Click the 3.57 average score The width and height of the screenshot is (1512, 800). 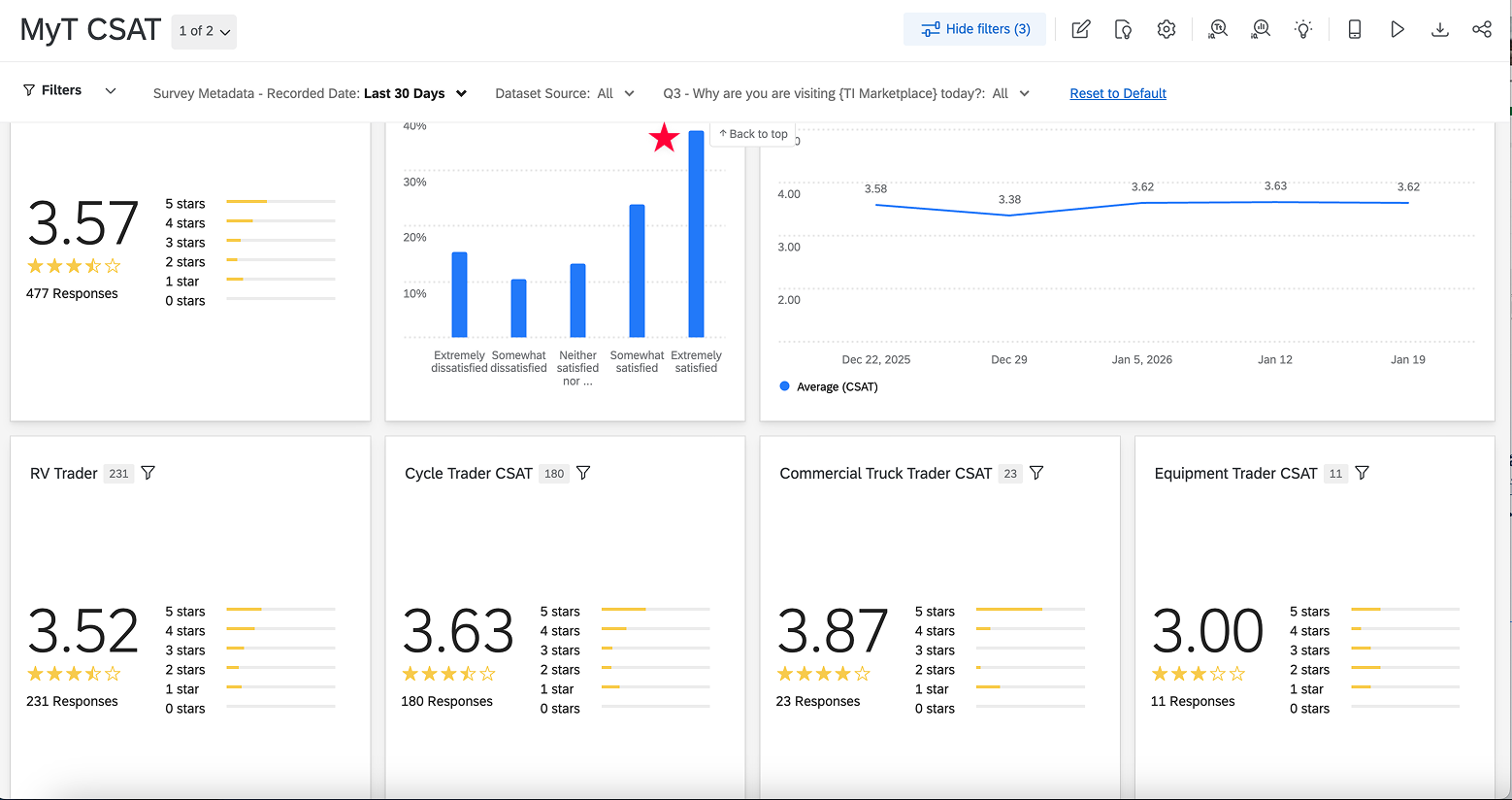point(82,224)
